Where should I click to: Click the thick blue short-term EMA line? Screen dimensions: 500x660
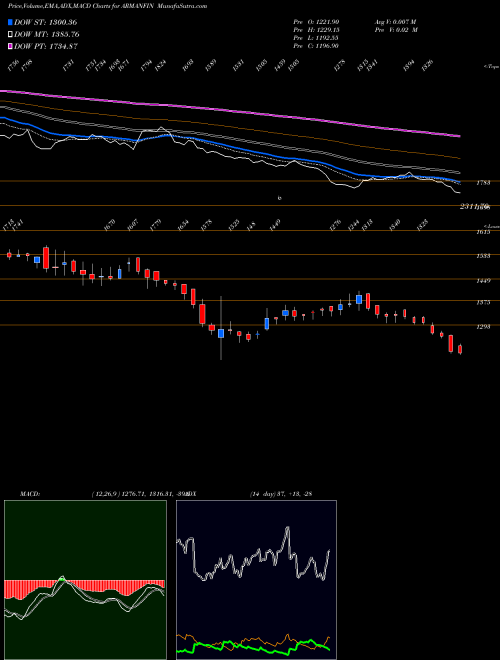tap(229, 147)
